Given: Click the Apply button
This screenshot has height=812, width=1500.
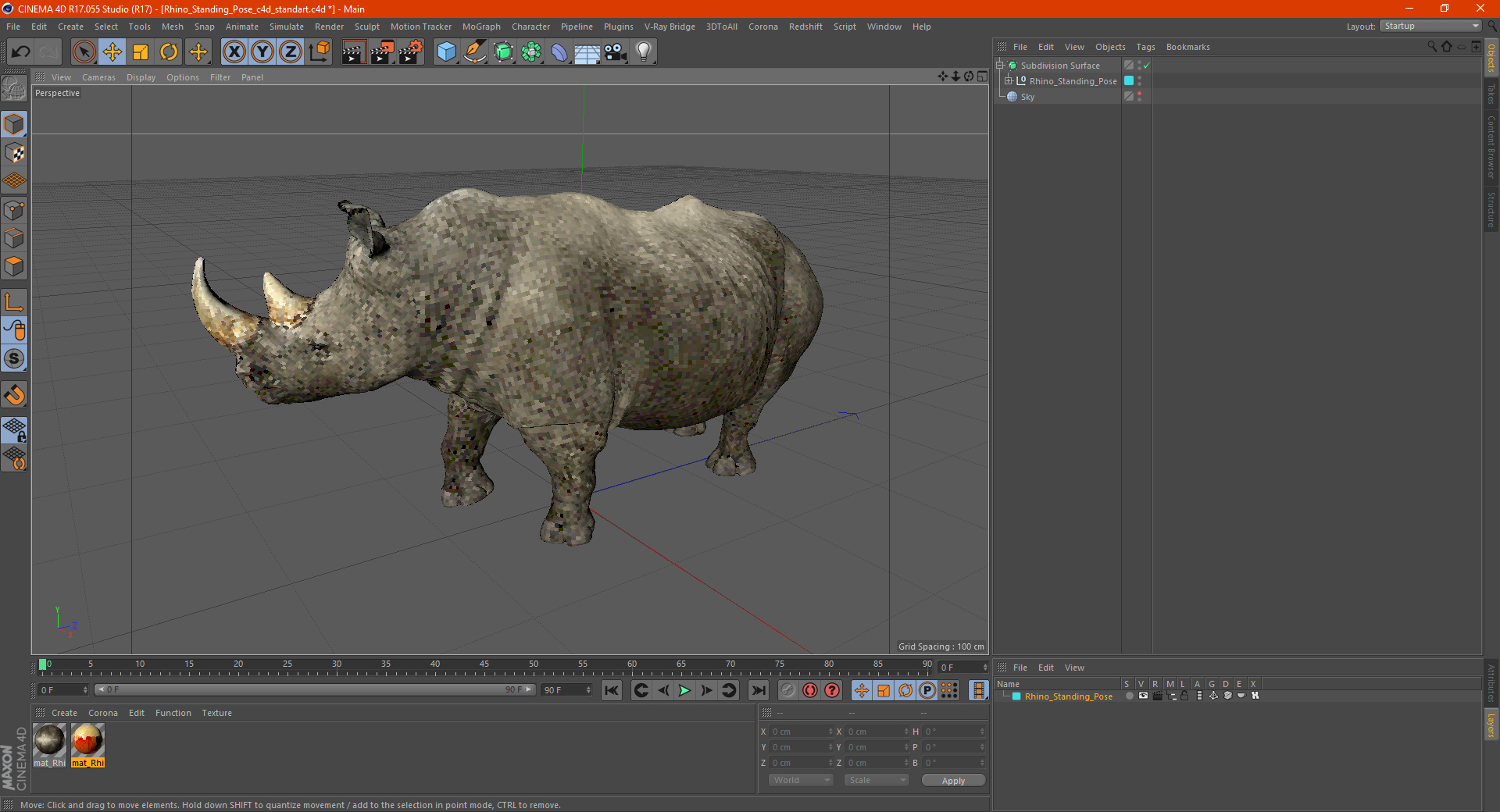Looking at the screenshot, I should 953,781.
